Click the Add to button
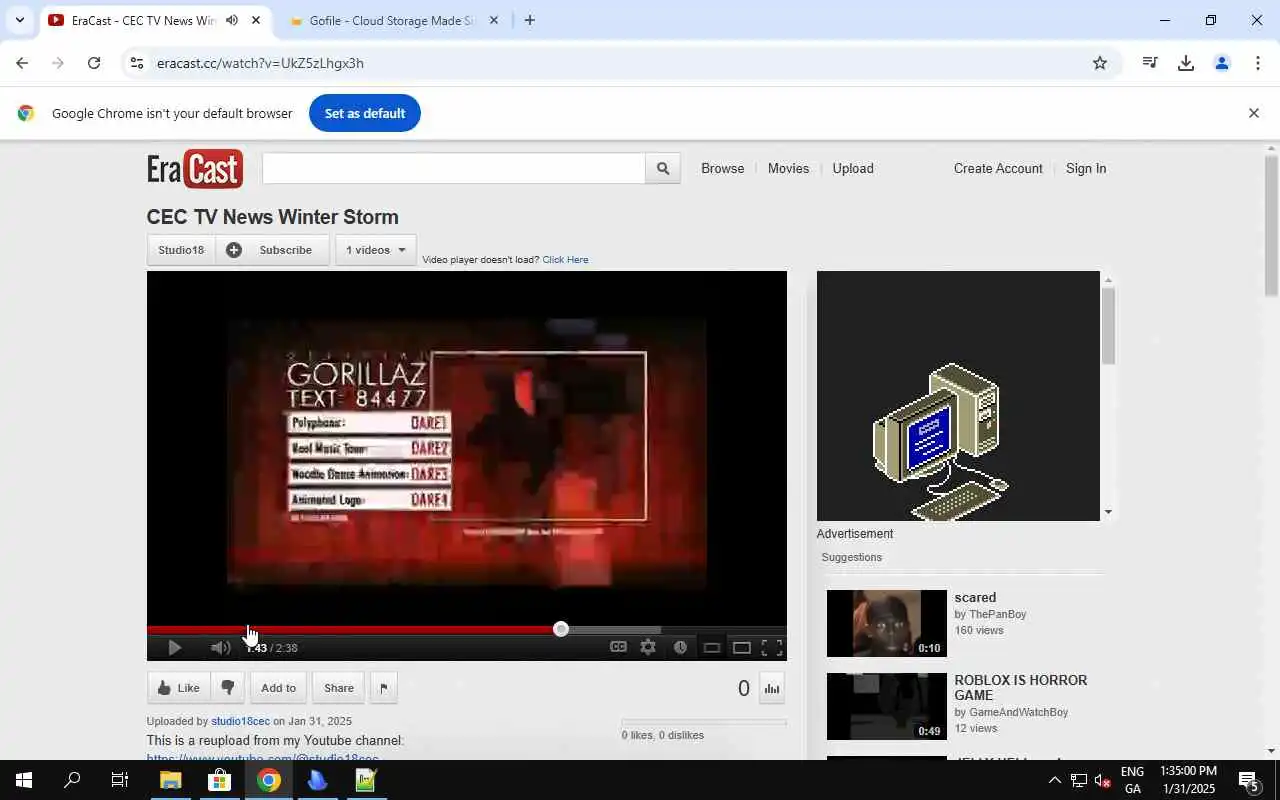1280x800 pixels. click(278, 688)
